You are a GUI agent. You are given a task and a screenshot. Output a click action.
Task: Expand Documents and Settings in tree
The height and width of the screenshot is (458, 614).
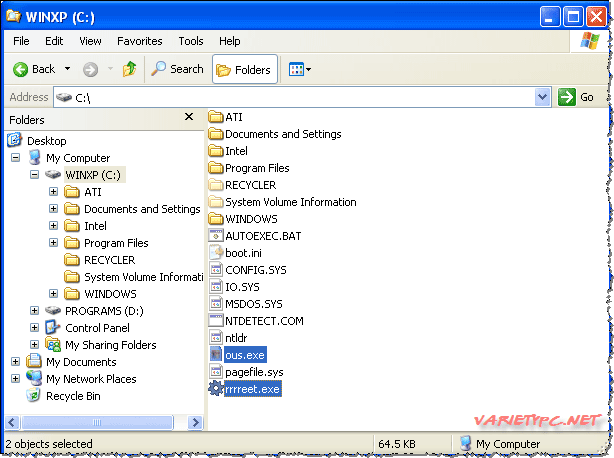(54, 209)
